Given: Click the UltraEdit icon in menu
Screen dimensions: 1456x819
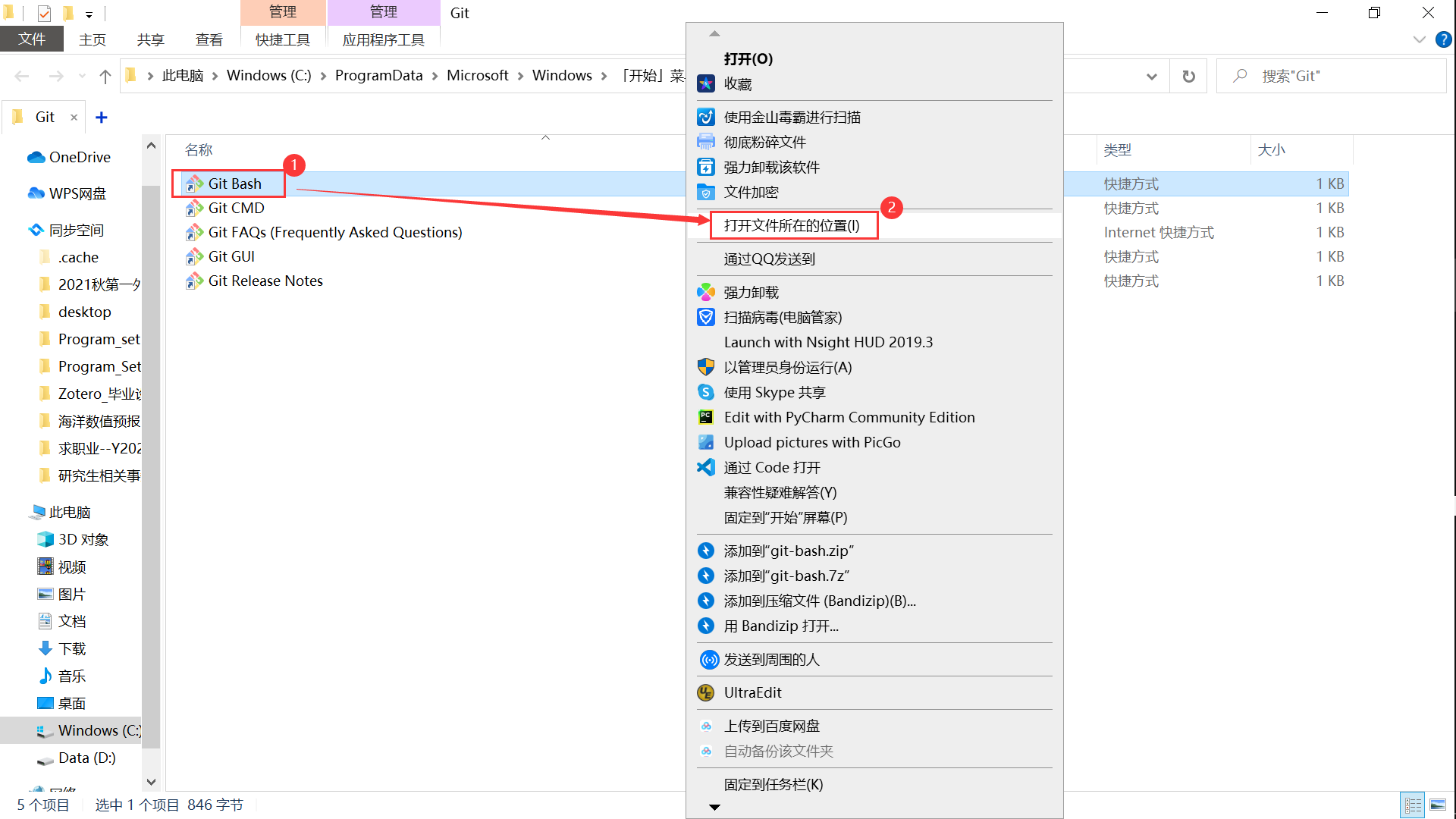Looking at the screenshot, I should pyautogui.click(x=706, y=692).
